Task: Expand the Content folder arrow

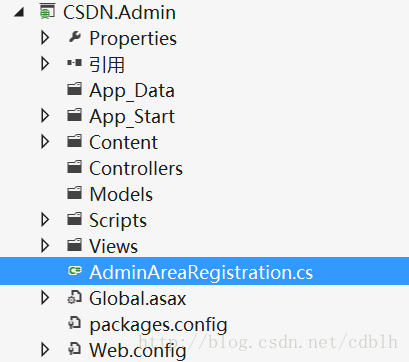Action: tap(45, 142)
